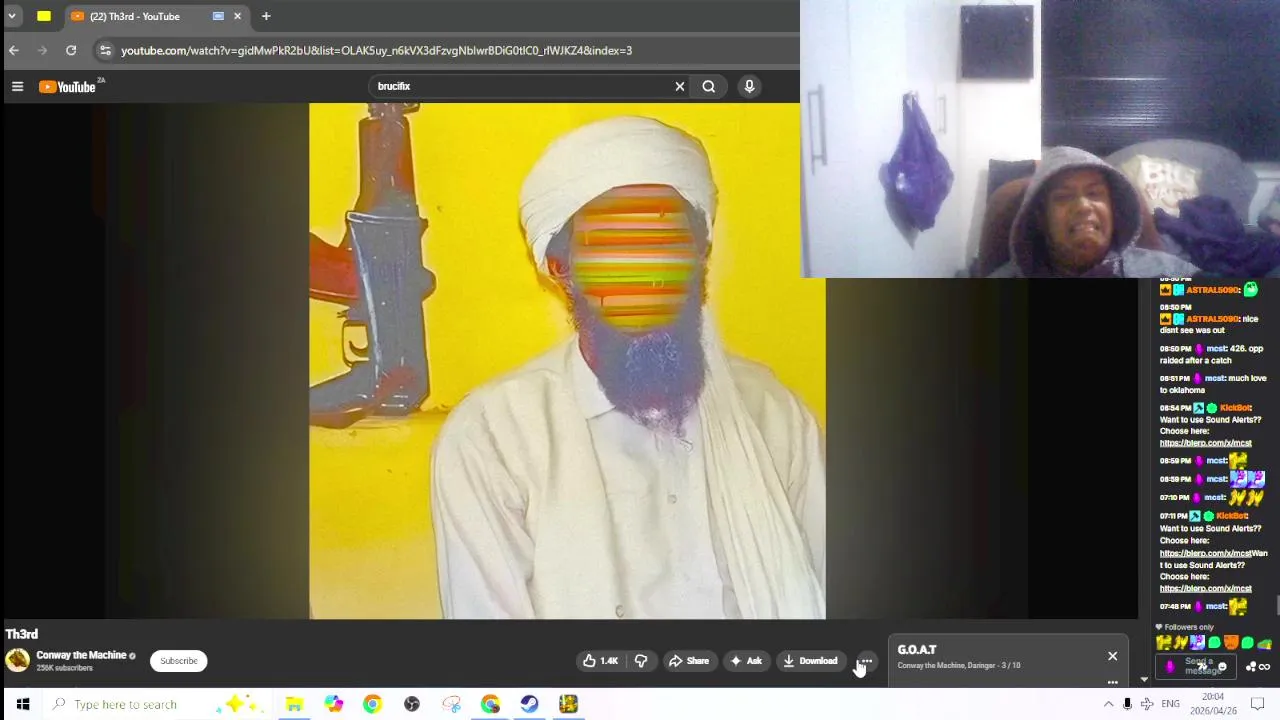Go forward in browser history
1280x720 pixels.
coord(42,50)
